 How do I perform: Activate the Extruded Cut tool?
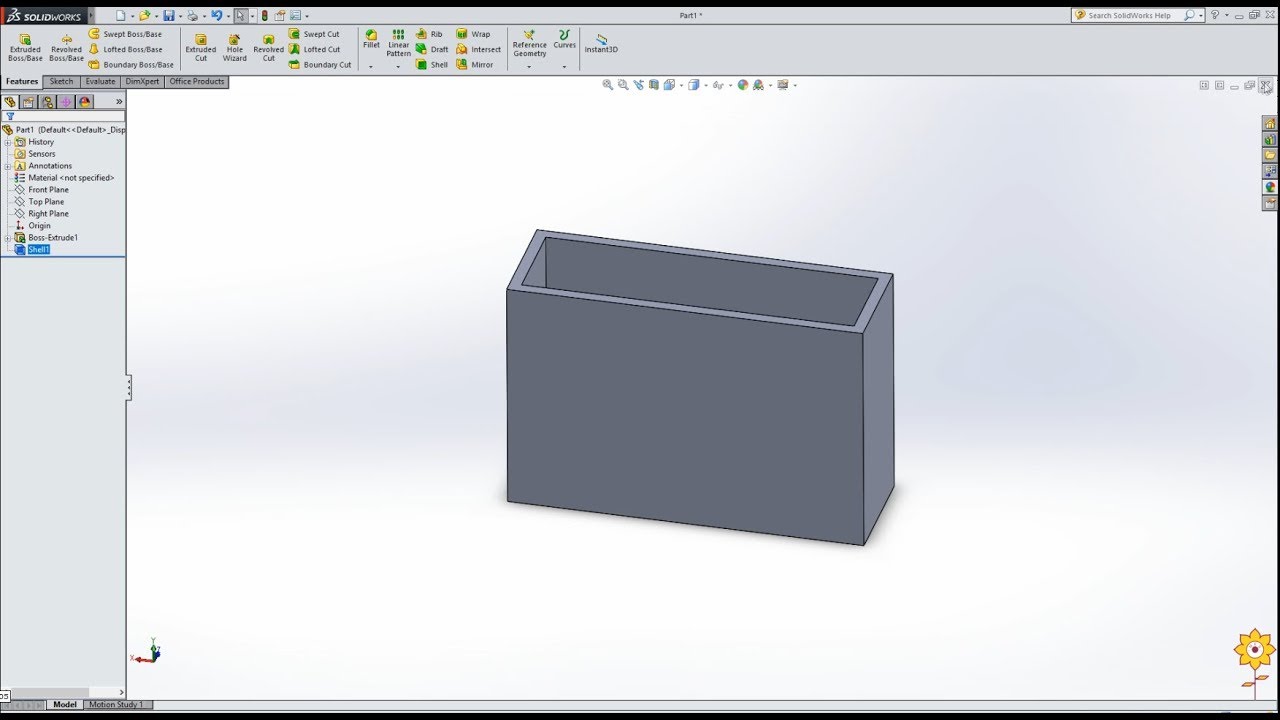[200, 47]
